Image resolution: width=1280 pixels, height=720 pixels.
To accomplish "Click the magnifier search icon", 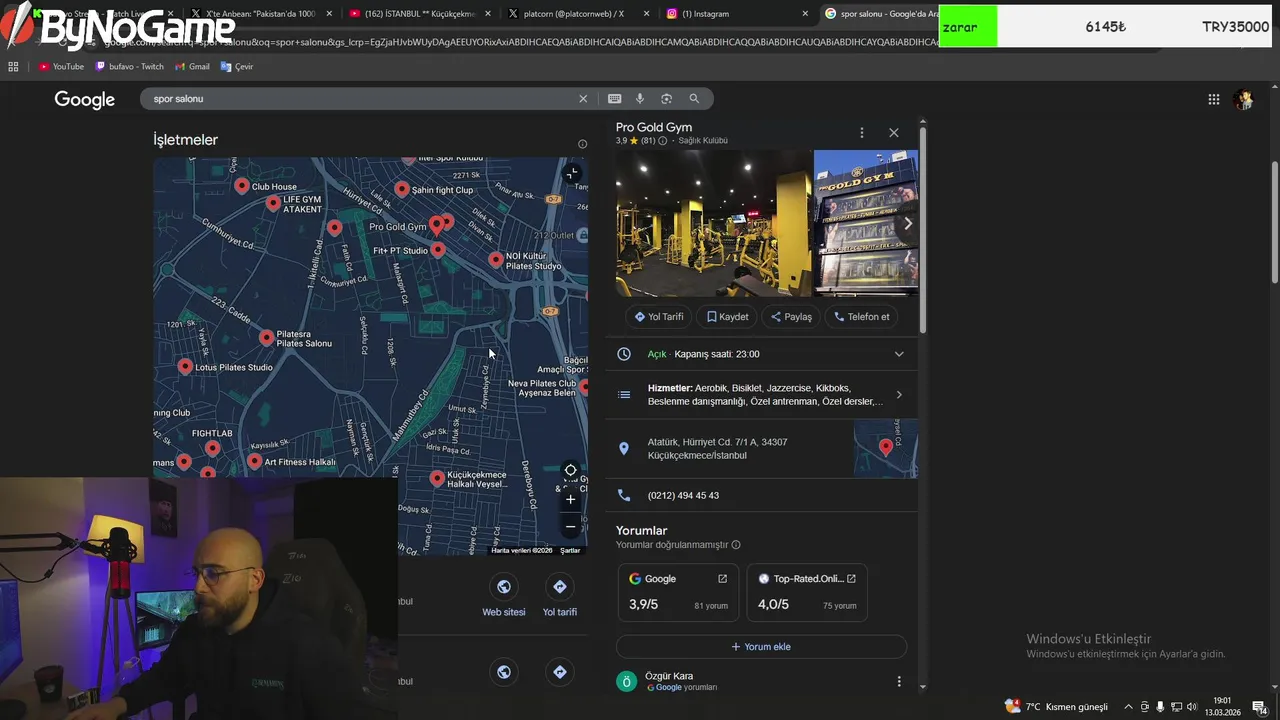I will click(694, 99).
